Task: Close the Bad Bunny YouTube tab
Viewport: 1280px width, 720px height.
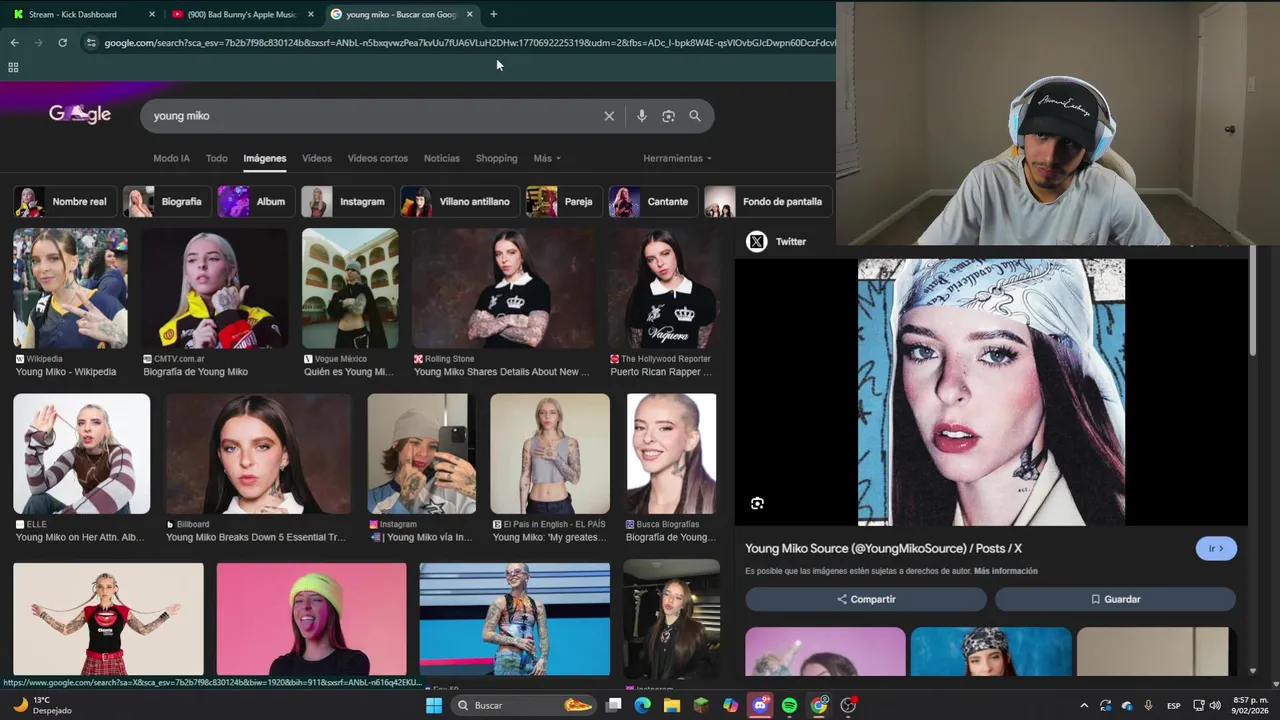Action: click(311, 14)
